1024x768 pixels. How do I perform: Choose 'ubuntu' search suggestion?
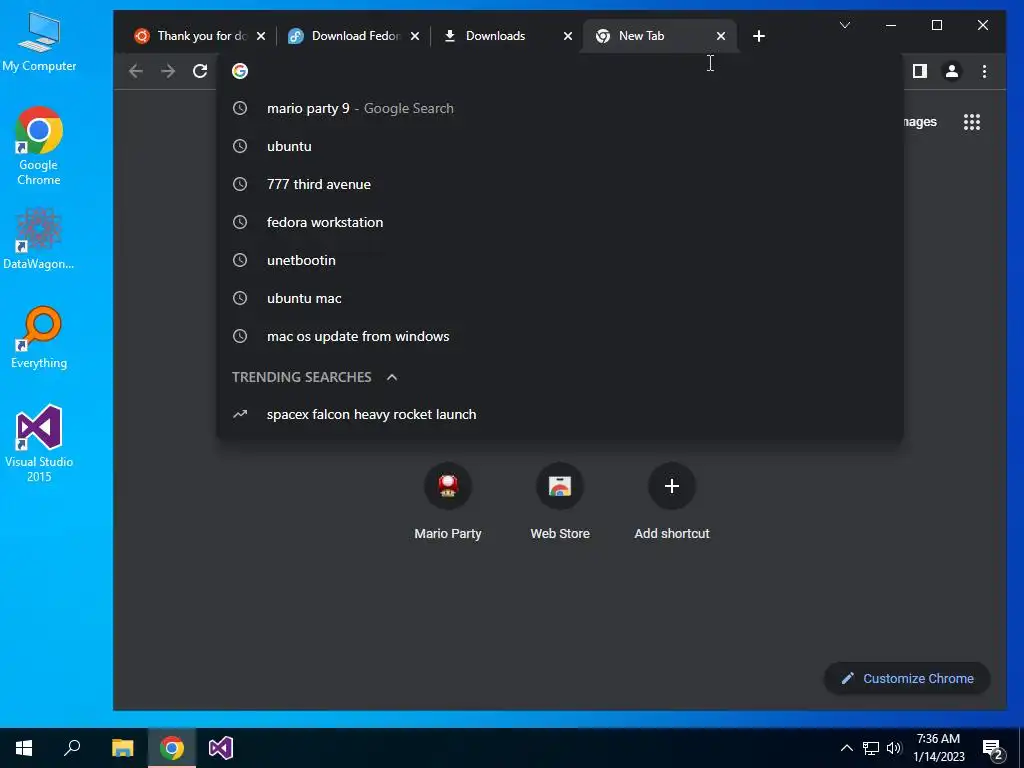(560, 146)
